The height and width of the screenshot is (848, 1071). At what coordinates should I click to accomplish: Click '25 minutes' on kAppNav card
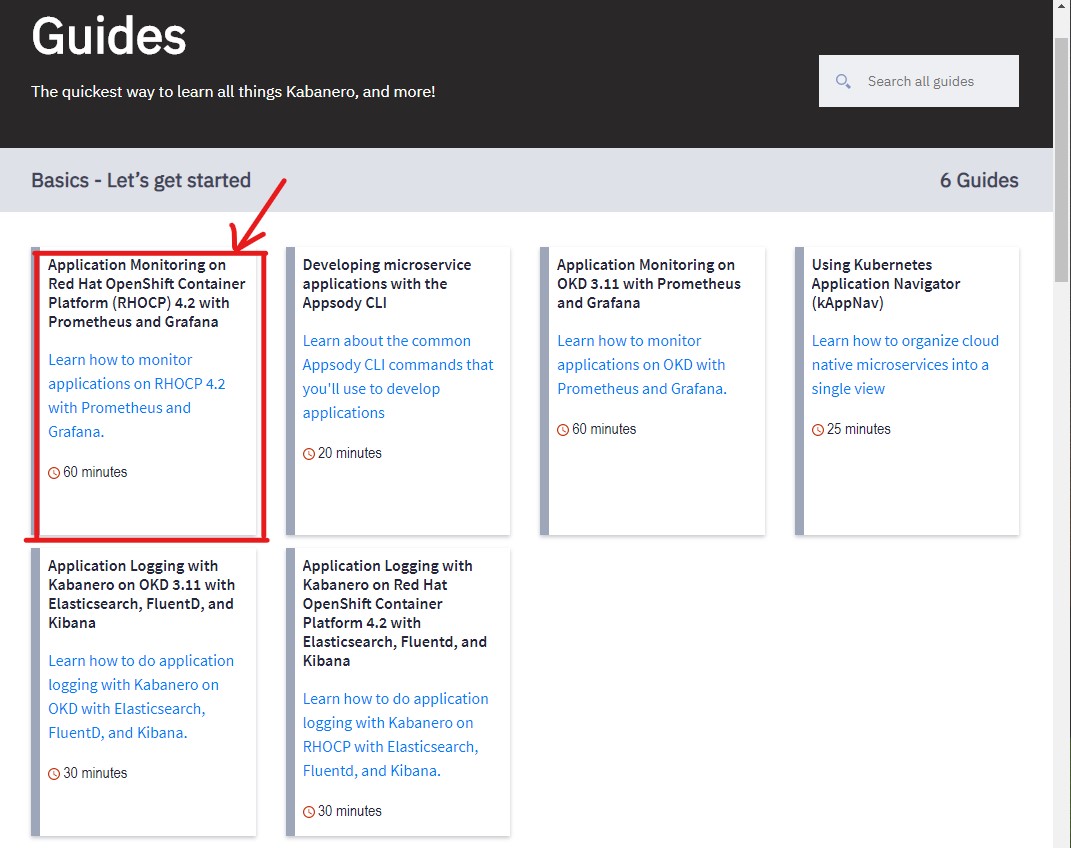tap(859, 429)
